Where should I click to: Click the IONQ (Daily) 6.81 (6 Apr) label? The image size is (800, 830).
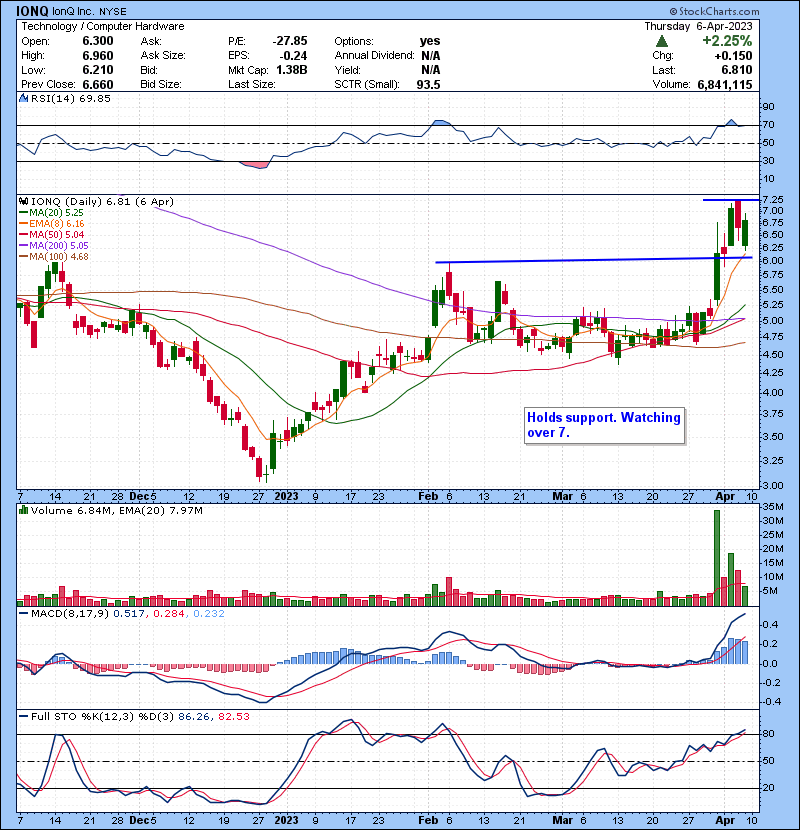tap(102, 201)
